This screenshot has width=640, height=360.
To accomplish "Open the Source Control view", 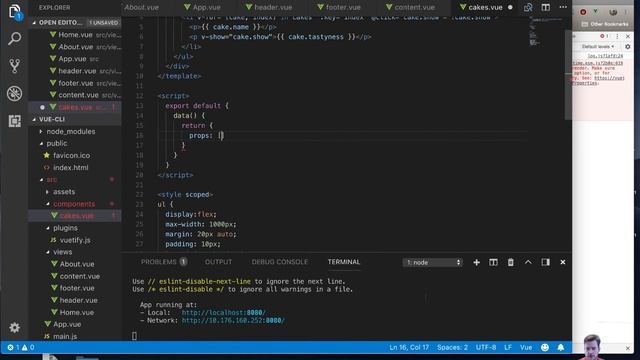I will pos(14,66).
